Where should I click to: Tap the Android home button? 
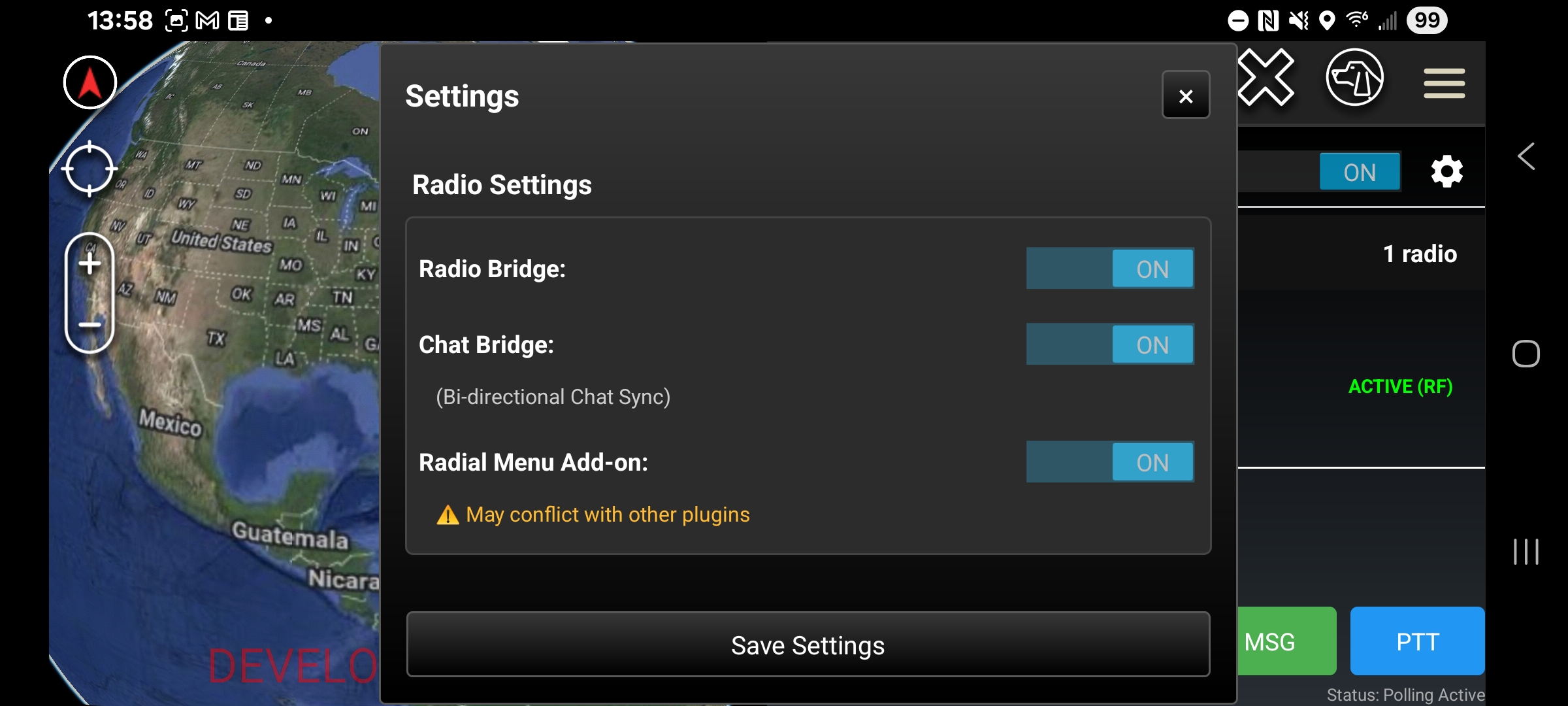(x=1526, y=354)
